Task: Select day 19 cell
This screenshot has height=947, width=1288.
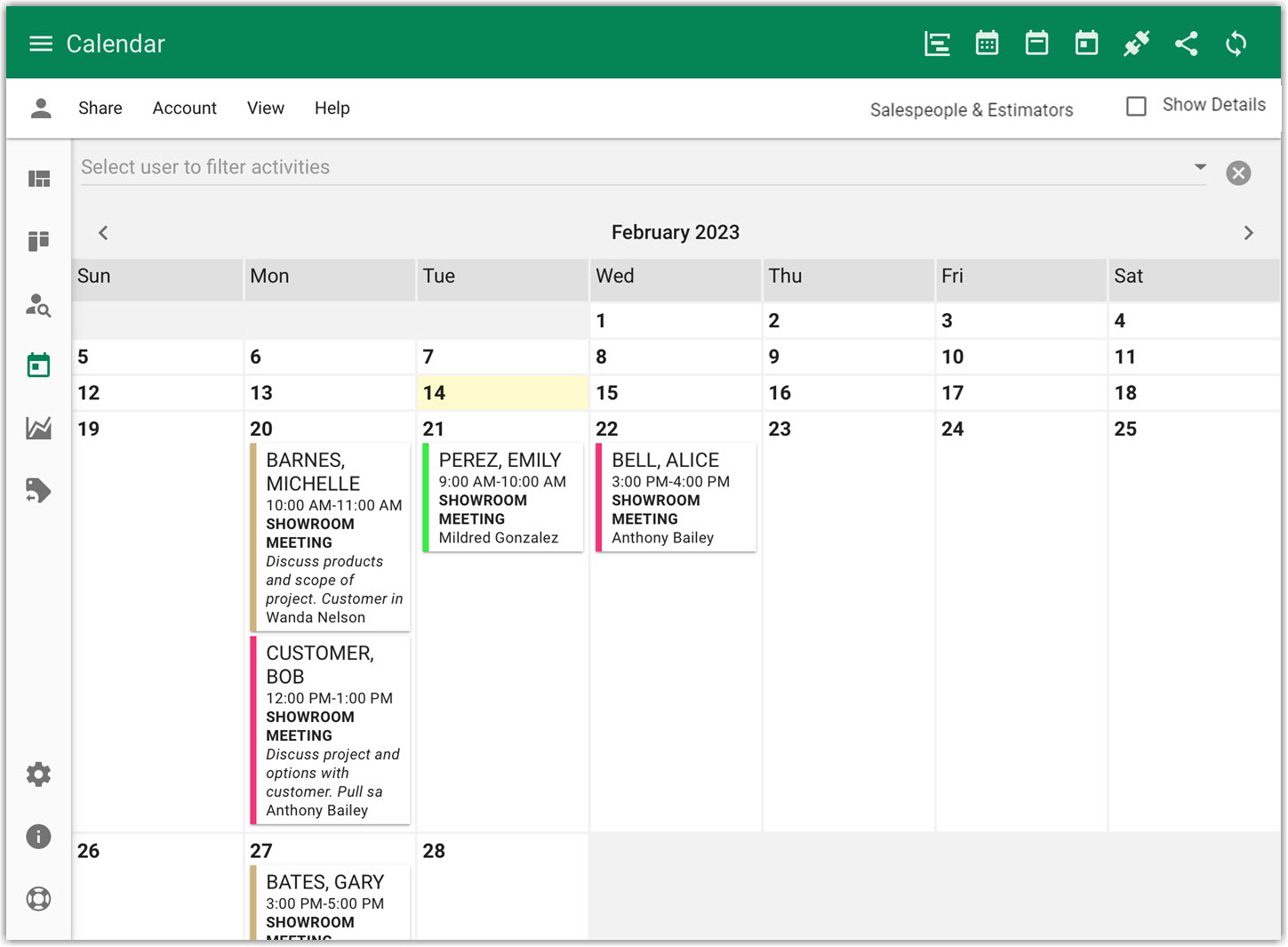Action: coord(156,622)
